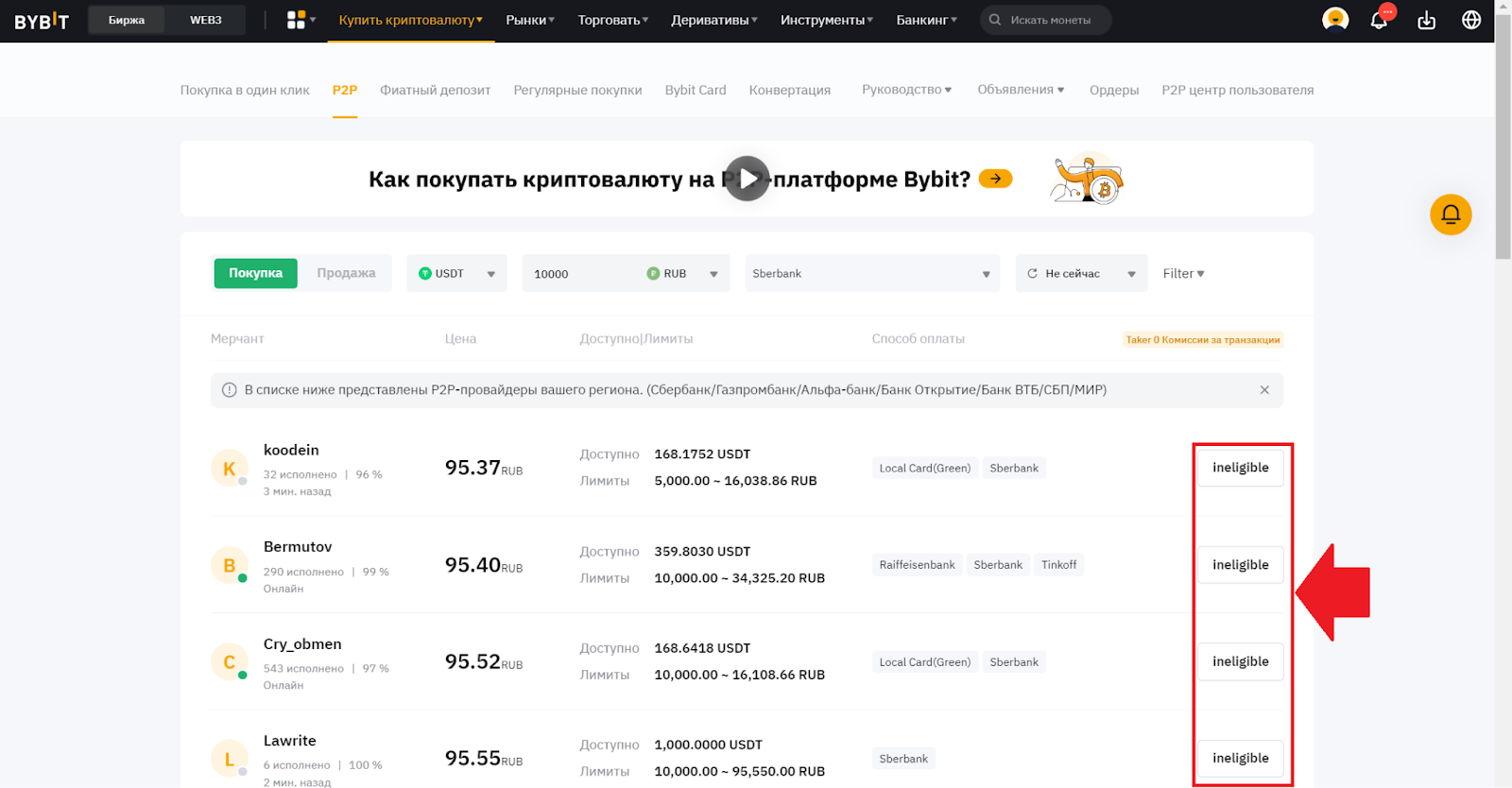
Task: Click the koodein merchant avatar
Action: tap(230, 468)
